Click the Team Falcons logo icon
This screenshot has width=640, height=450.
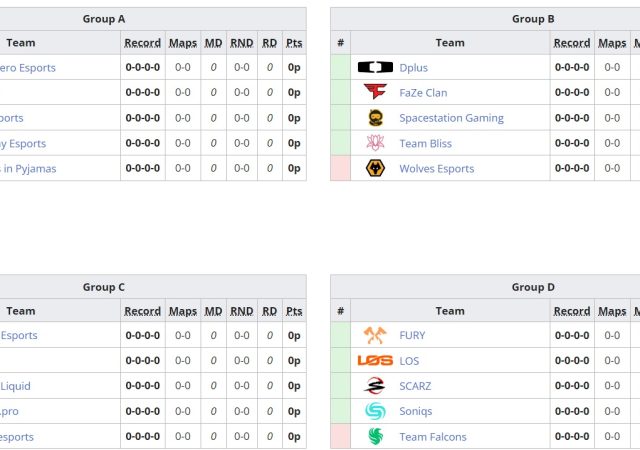(x=375, y=436)
